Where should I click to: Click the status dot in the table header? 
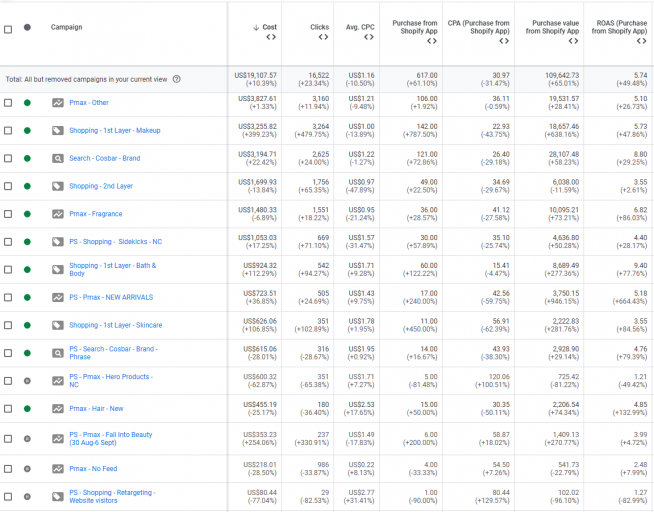(27, 28)
